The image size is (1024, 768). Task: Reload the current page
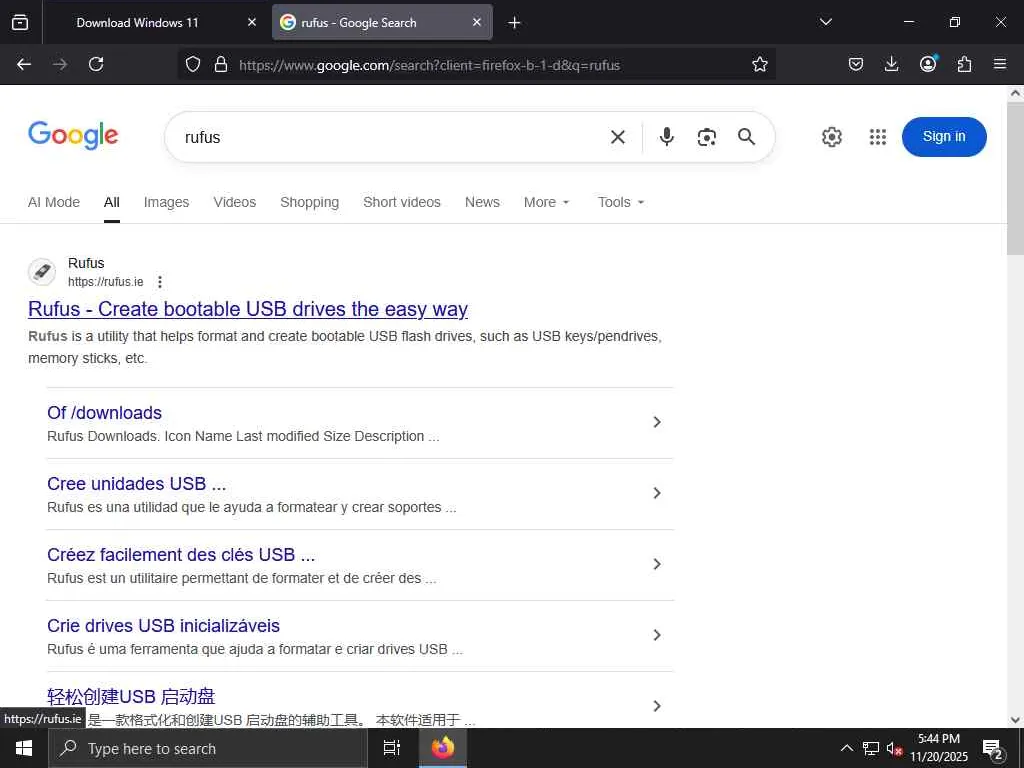(96, 64)
